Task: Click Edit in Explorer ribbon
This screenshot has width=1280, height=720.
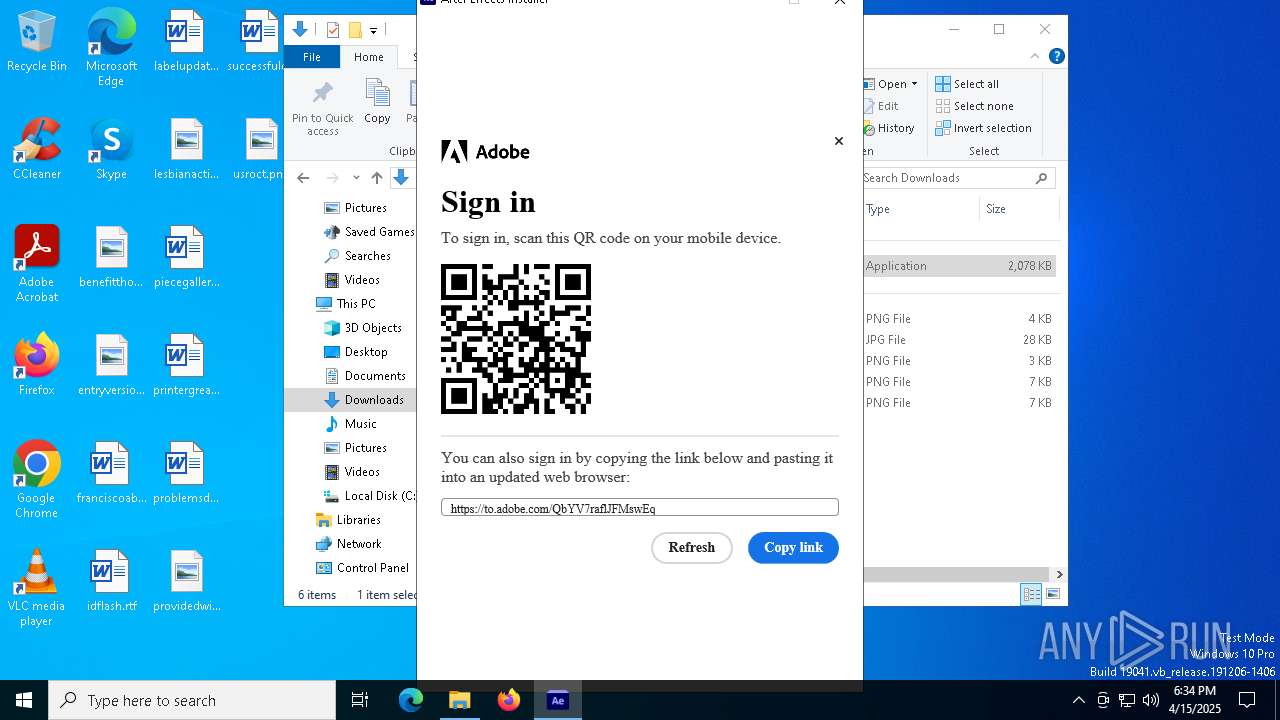Action: click(881, 106)
